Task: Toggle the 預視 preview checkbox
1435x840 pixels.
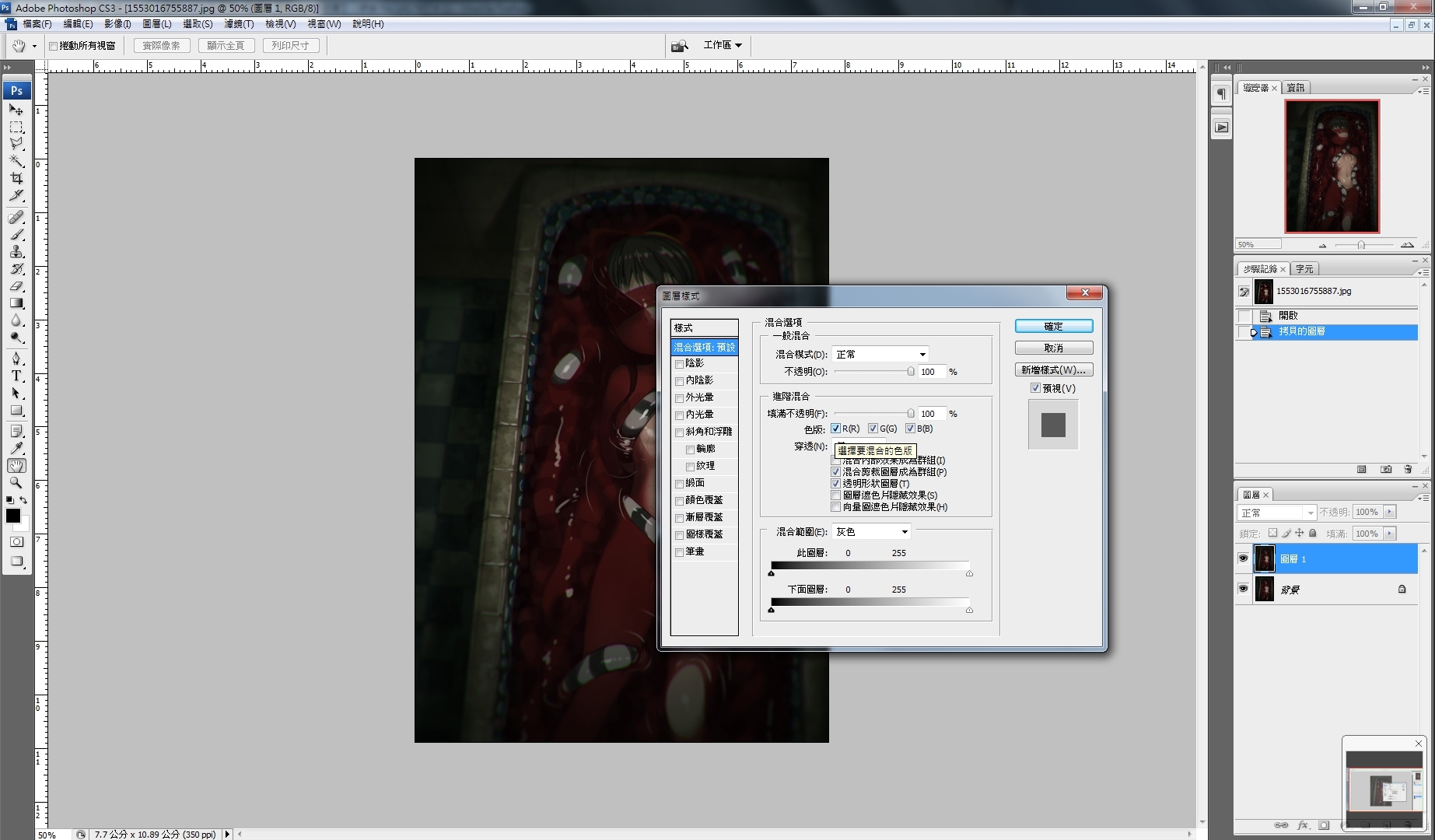Action: [1036, 388]
